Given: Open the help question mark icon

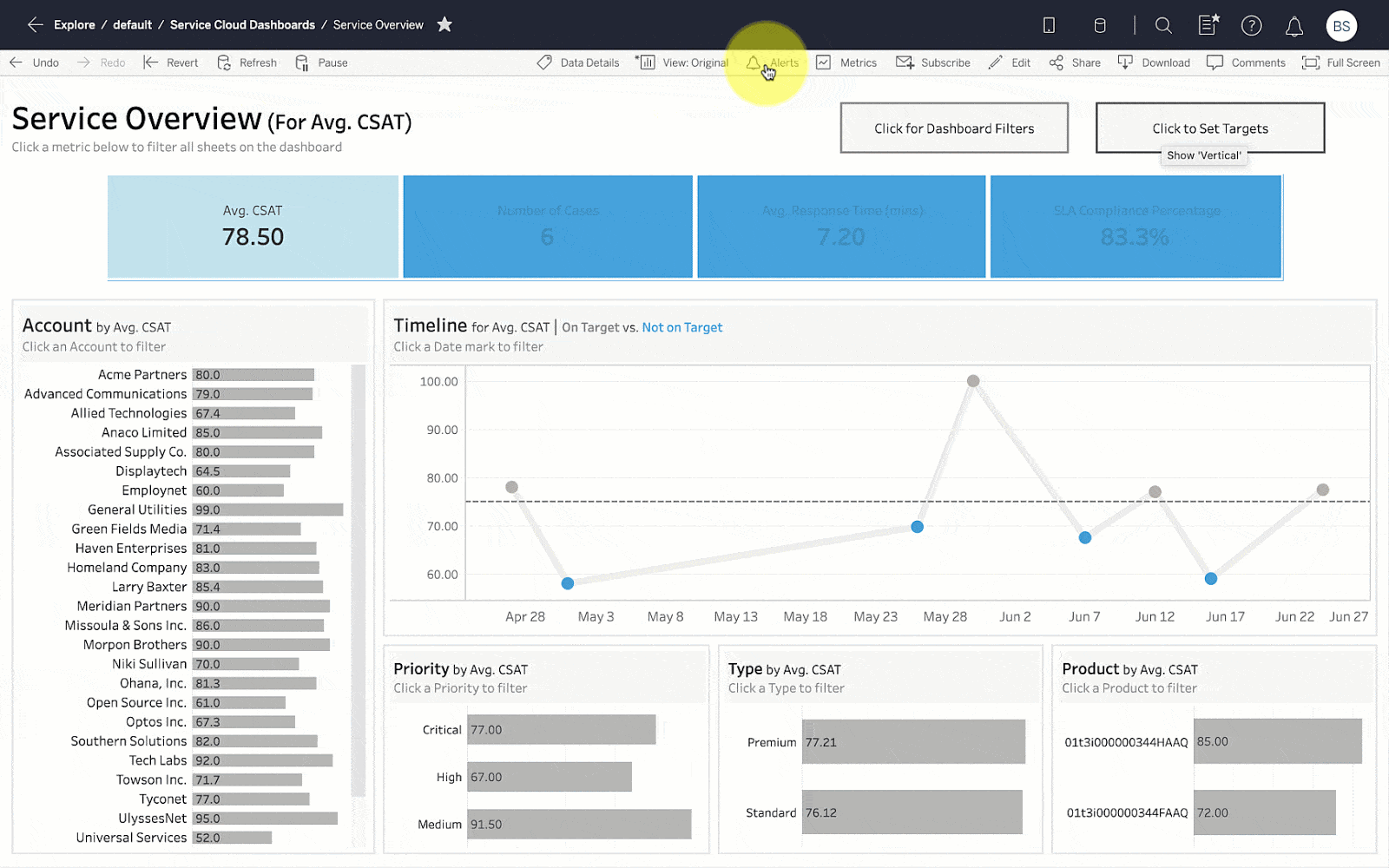Looking at the screenshot, I should 1251,25.
